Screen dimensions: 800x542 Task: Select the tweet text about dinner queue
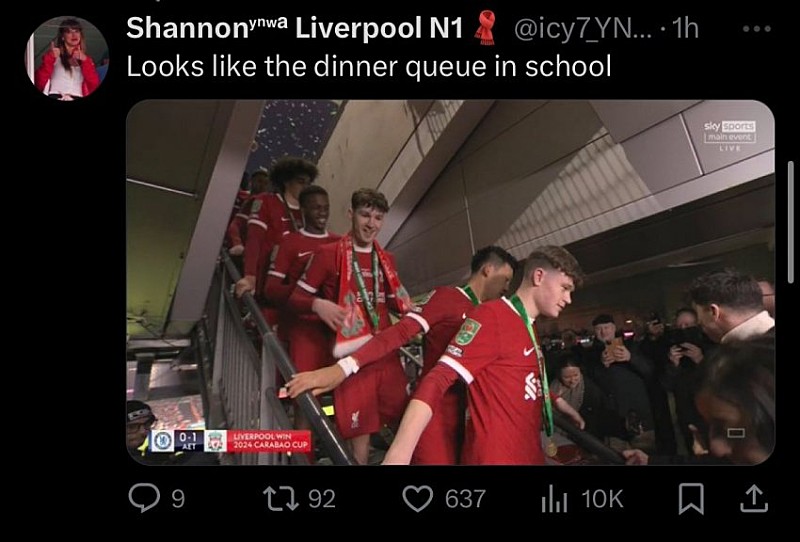(x=369, y=66)
